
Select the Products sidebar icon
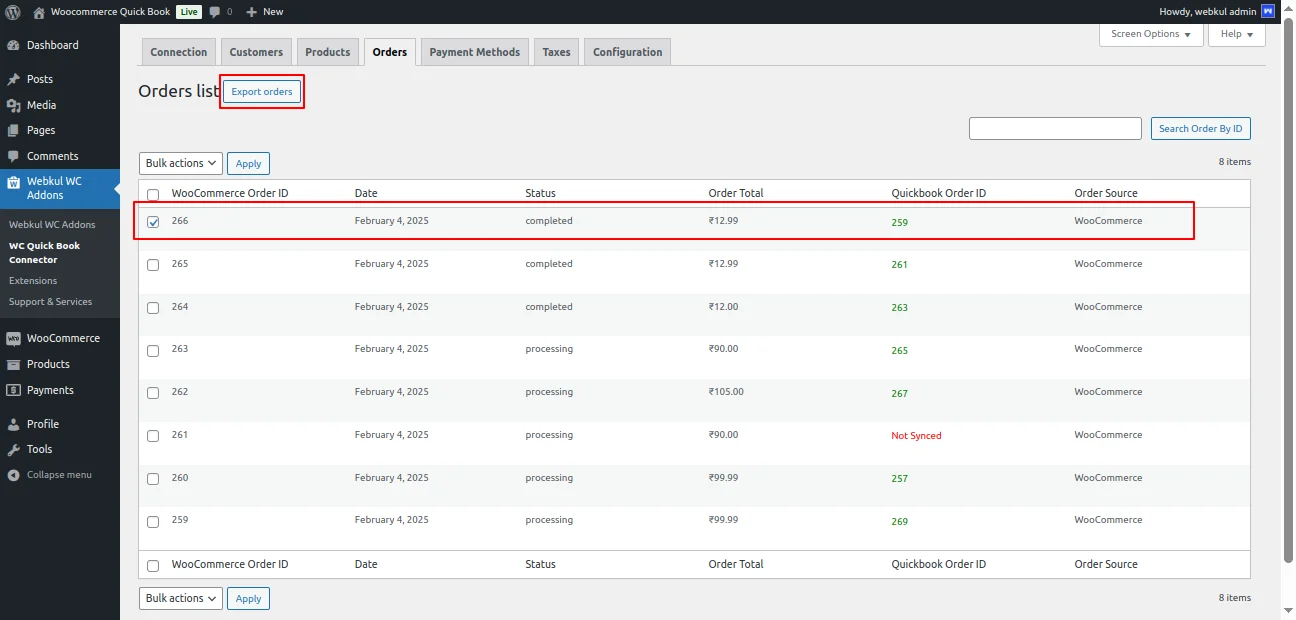[47, 364]
